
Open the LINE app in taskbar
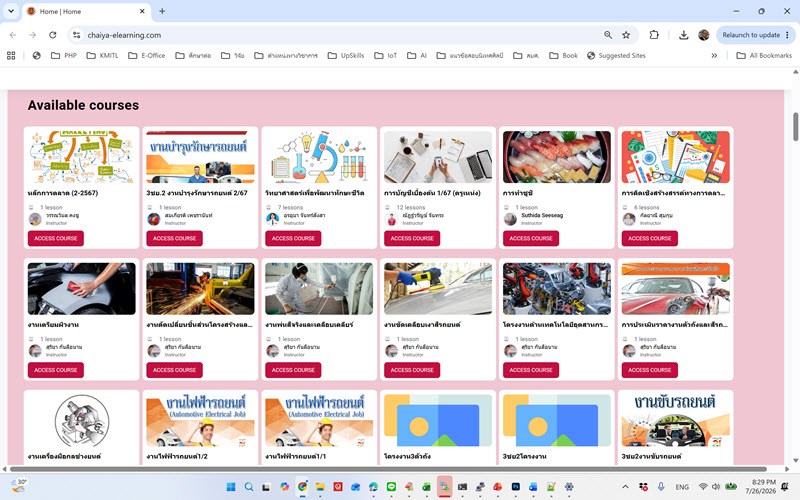pyautogui.click(x=391, y=487)
